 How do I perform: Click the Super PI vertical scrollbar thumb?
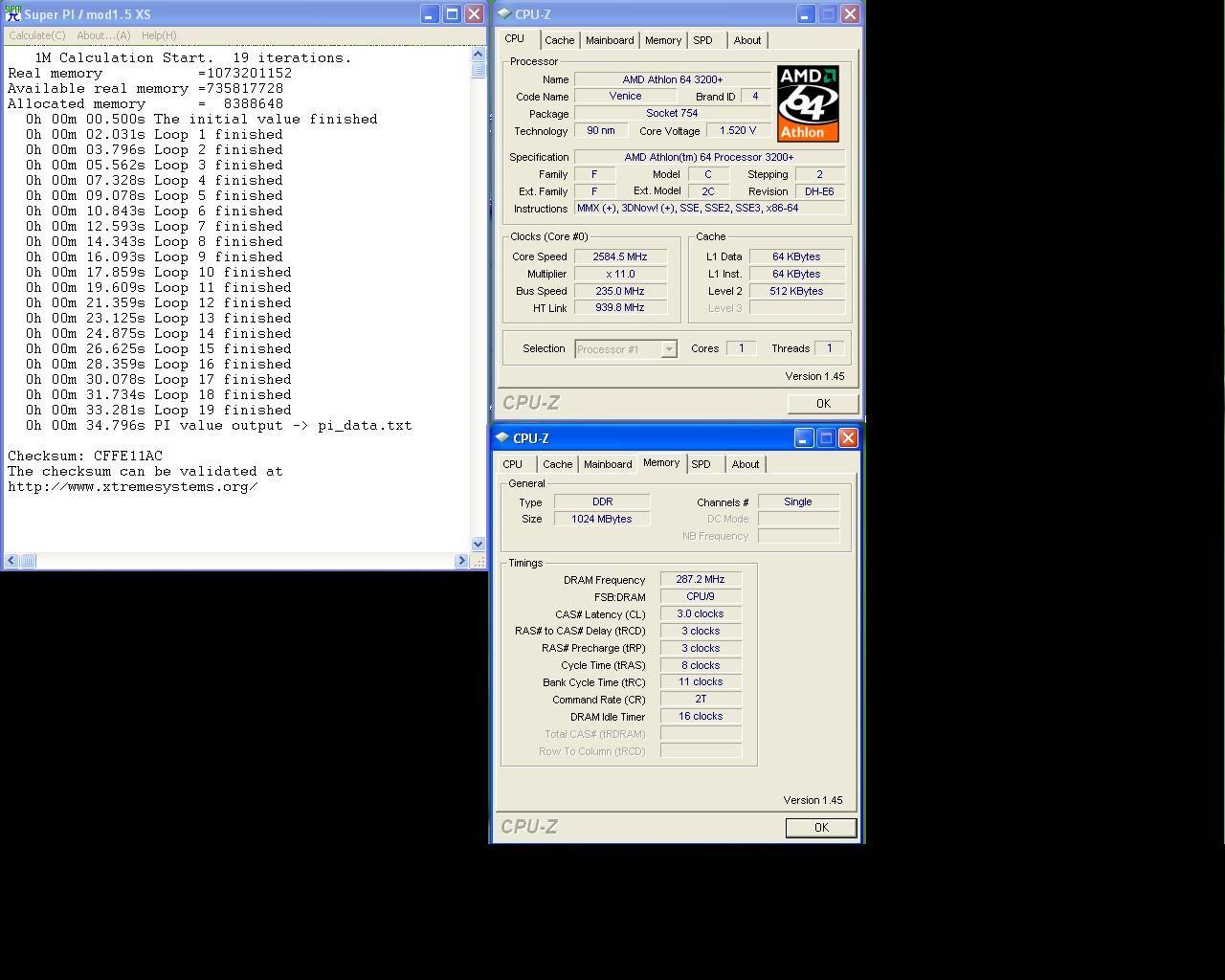click(x=479, y=70)
